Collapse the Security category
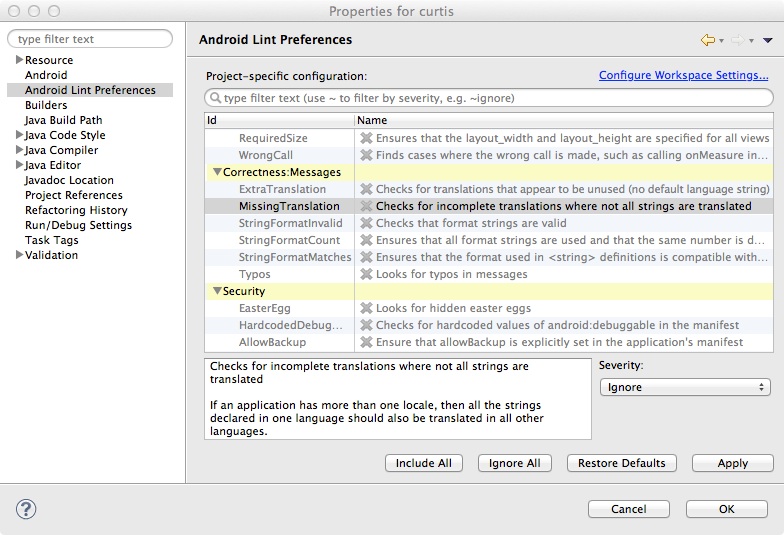This screenshot has width=784, height=535. (x=217, y=290)
